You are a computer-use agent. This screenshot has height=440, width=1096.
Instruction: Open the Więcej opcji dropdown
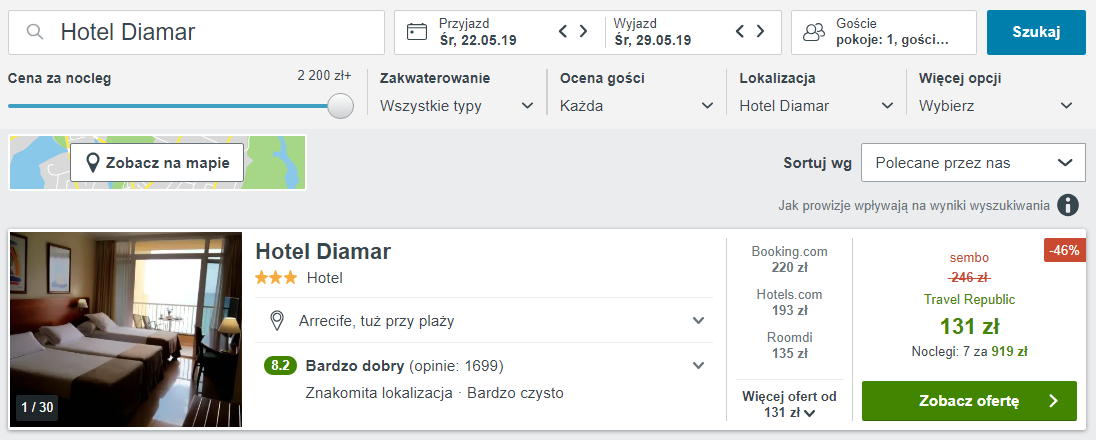click(996, 106)
